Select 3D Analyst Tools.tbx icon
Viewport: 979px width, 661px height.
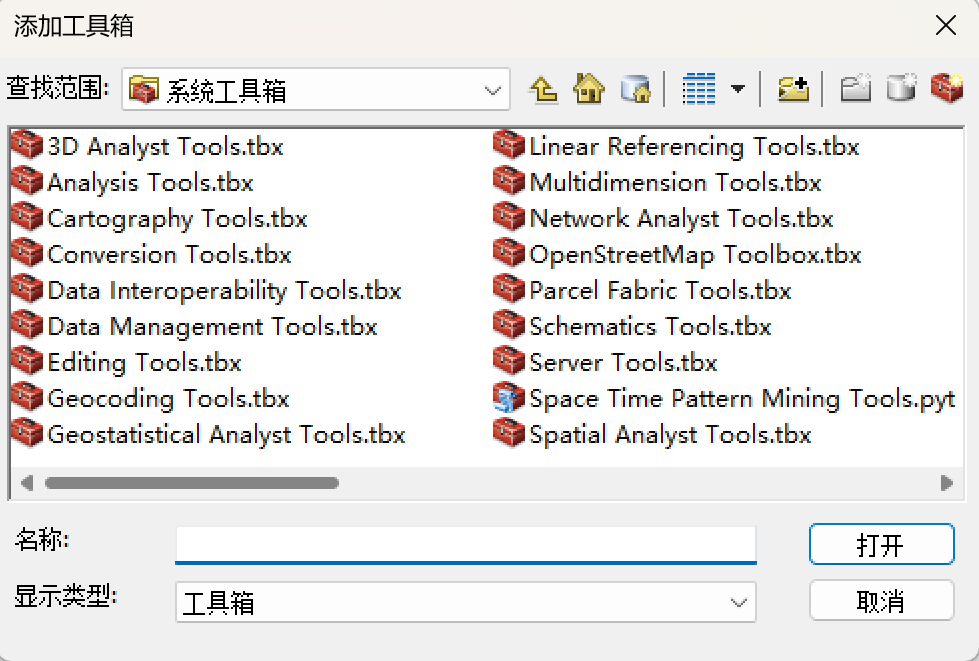point(27,145)
